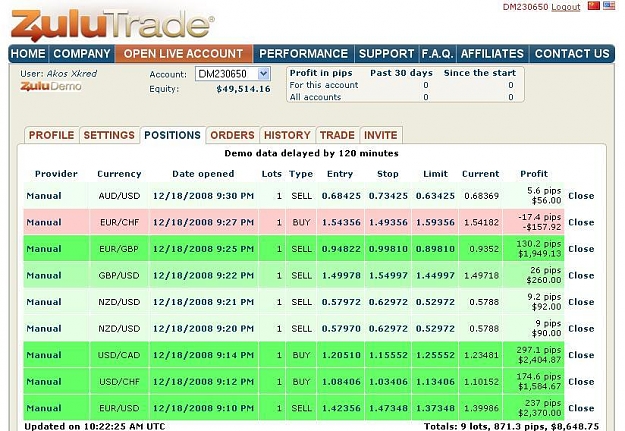Go to the AFFILIATES page
The height and width of the screenshot is (431, 625).
point(492,54)
